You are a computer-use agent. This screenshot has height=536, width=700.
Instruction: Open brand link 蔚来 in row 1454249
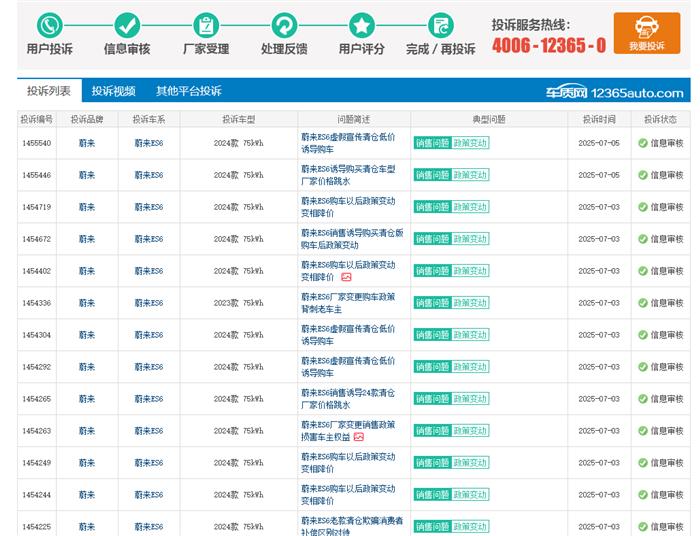click(87, 463)
